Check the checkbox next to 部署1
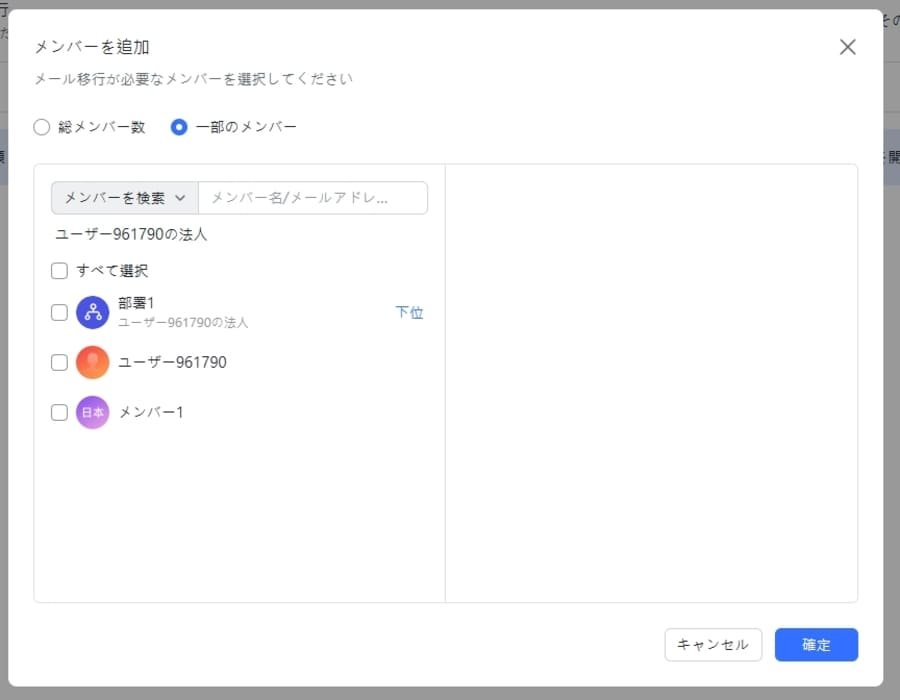 click(59, 312)
